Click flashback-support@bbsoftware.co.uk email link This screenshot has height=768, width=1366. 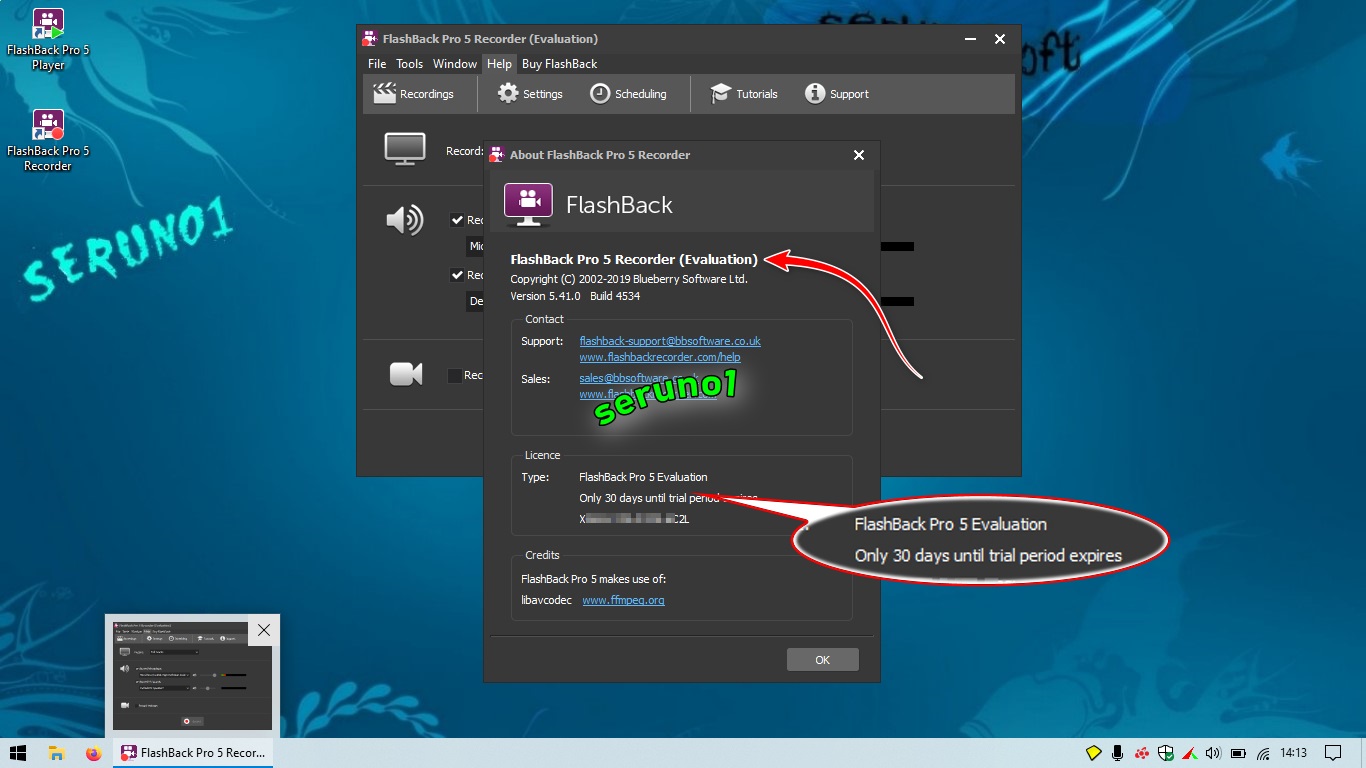point(670,341)
